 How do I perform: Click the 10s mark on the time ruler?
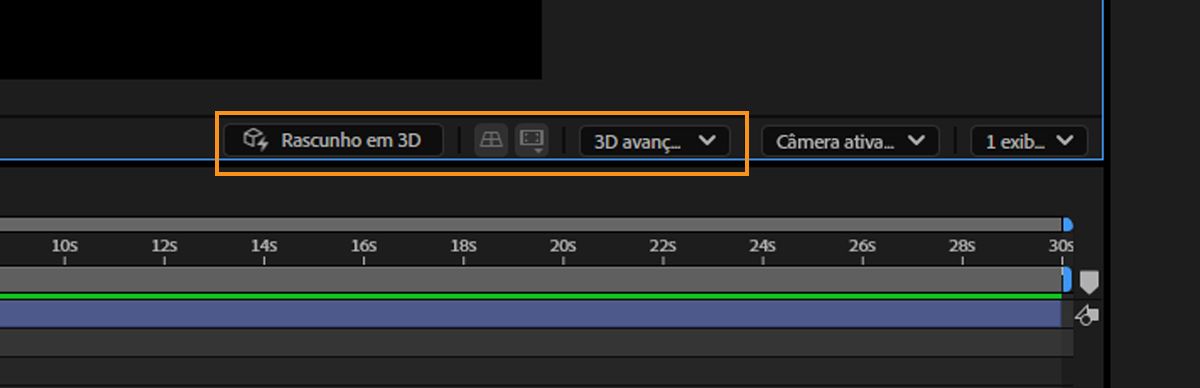[65, 246]
